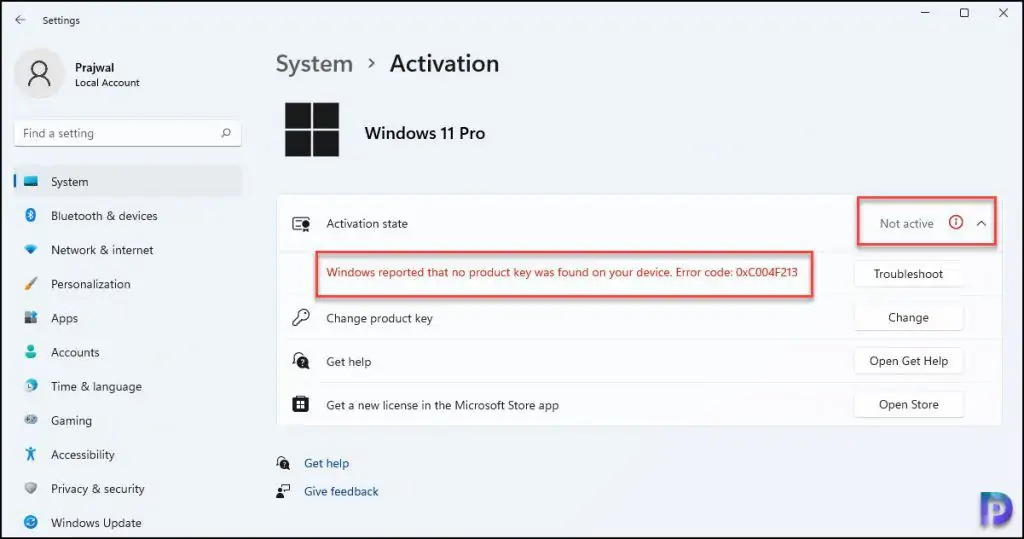Click the System breadcrumb link
The width and height of the screenshot is (1024, 539).
coord(314,64)
